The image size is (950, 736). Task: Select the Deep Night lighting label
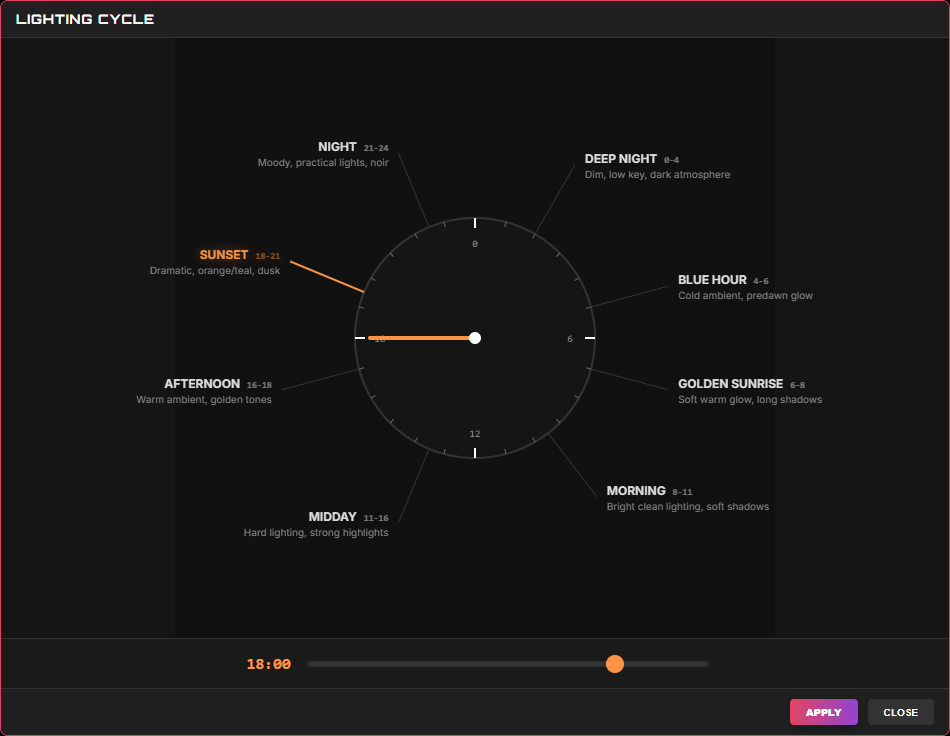point(620,159)
